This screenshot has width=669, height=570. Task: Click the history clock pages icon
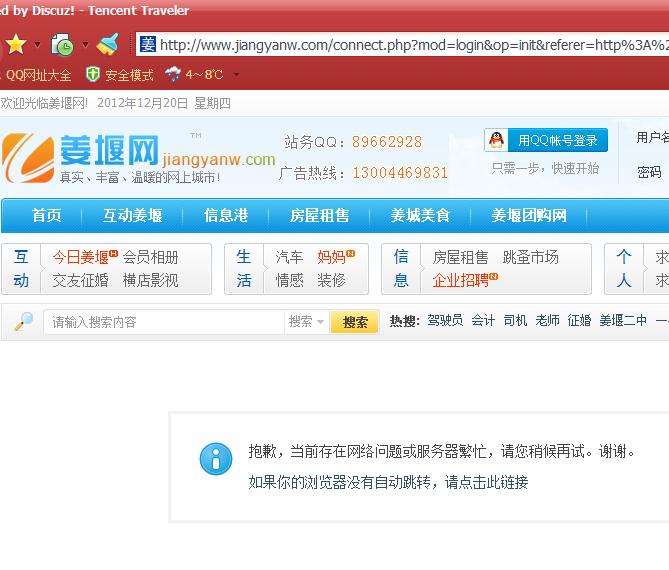click(62, 44)
